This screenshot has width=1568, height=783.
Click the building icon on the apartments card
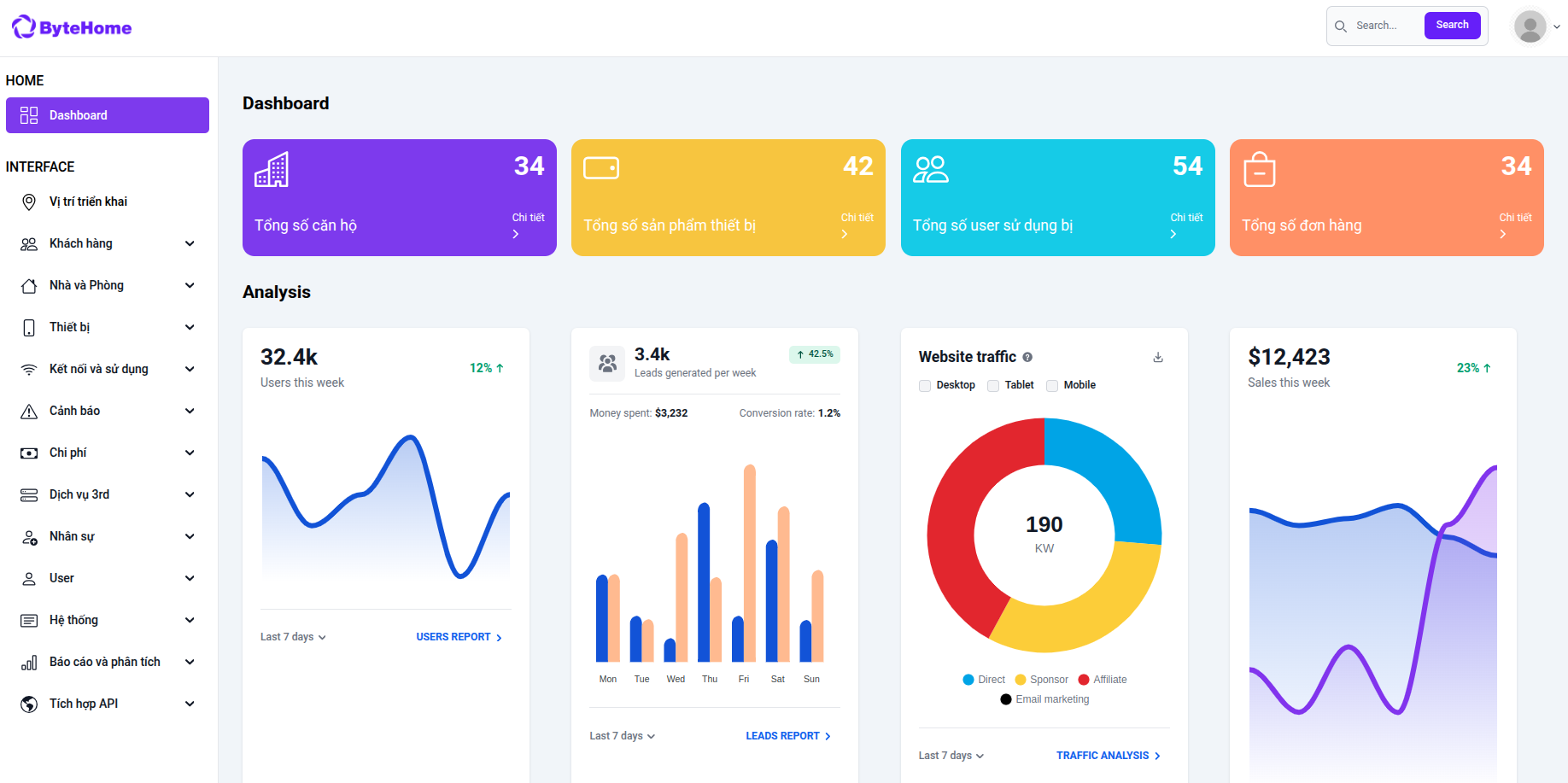272,169
